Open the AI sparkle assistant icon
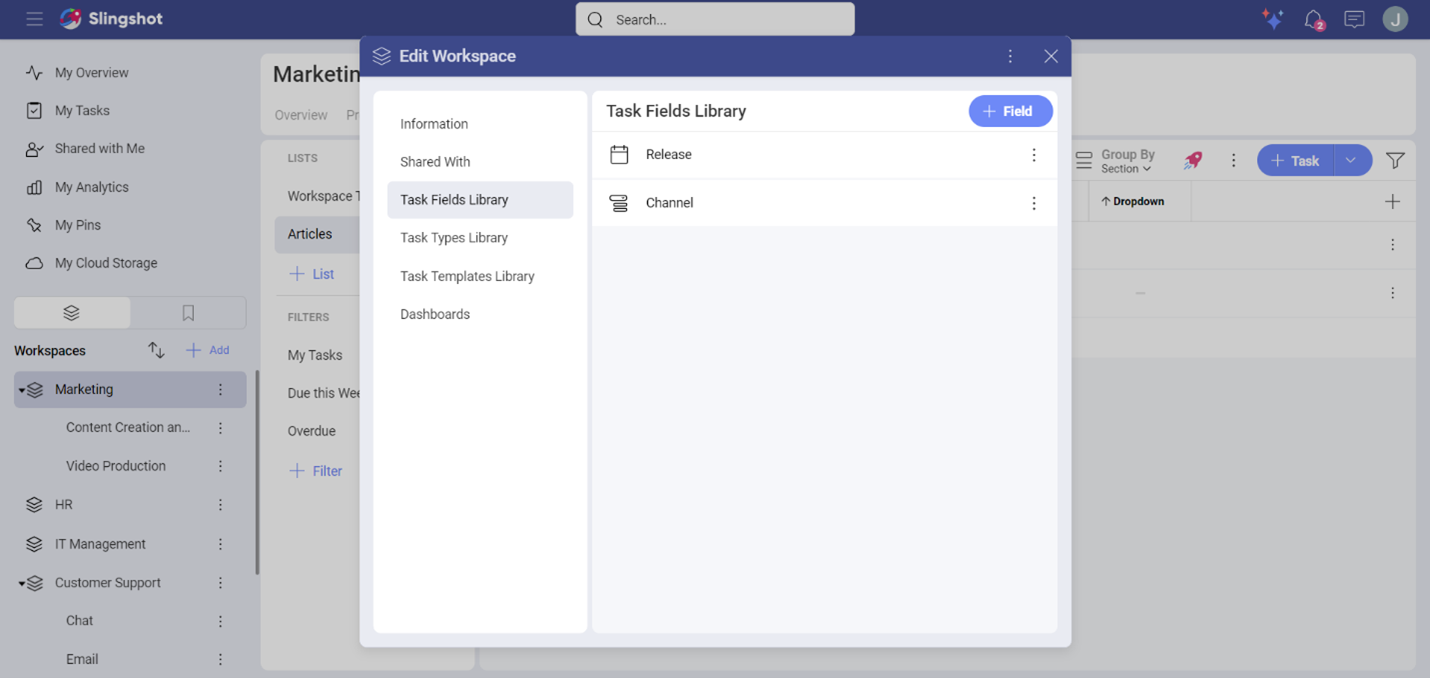 coord(1272,19)
